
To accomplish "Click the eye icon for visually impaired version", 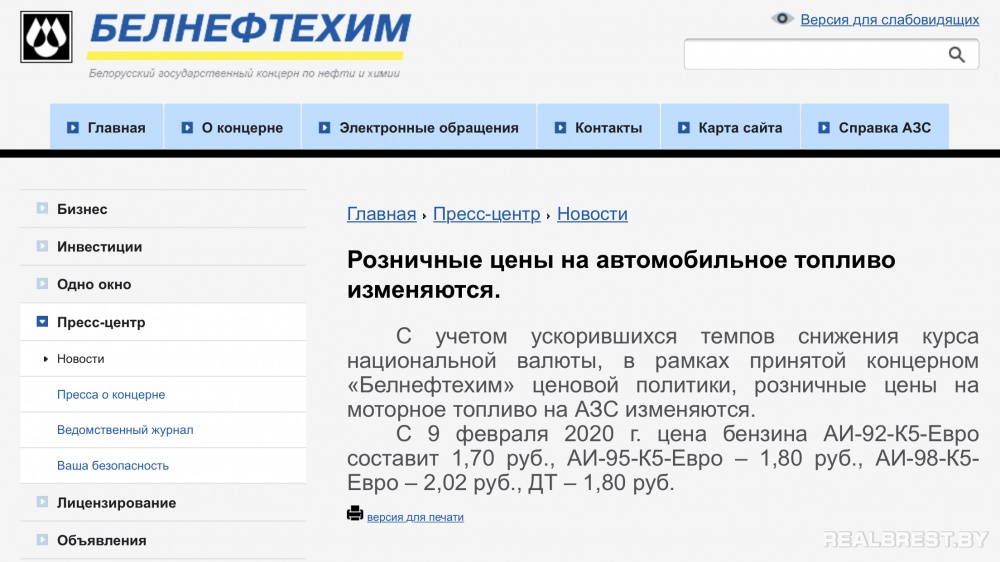I will [x=783, y=19].
